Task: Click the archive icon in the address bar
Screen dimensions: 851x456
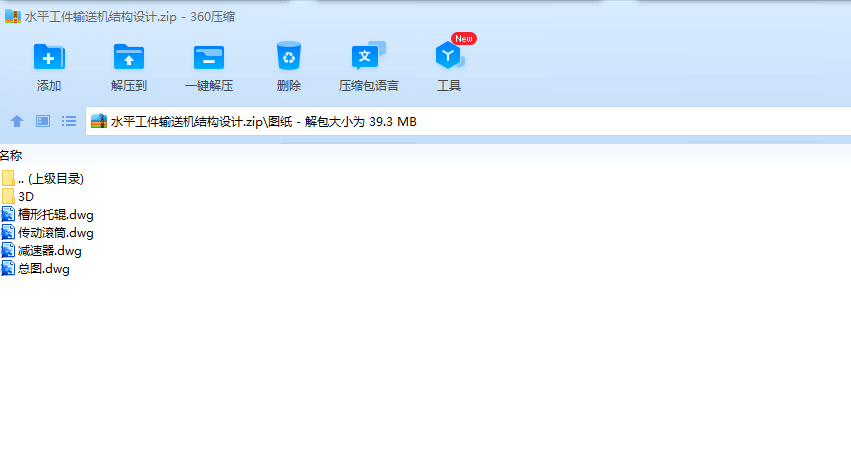Action: click(x=99, y=121)
